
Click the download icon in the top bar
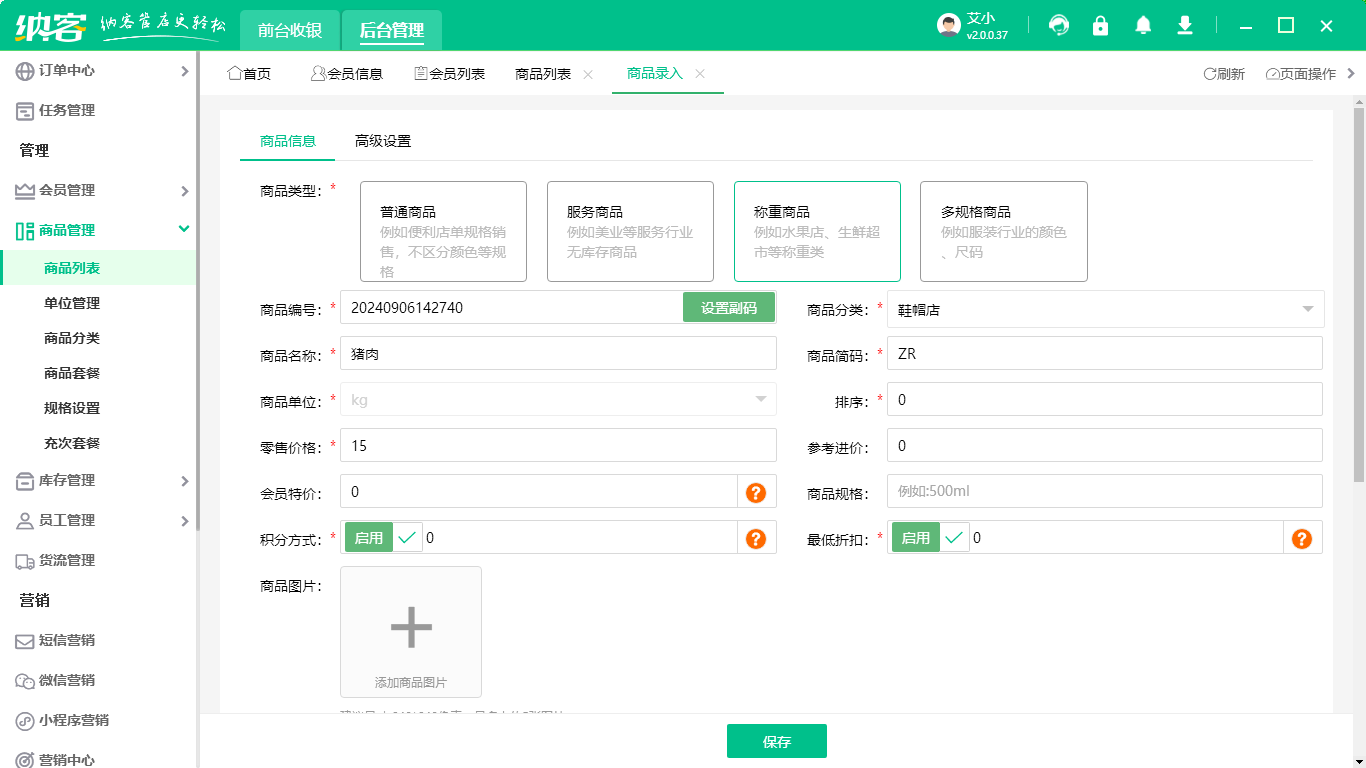(1184, 25)
